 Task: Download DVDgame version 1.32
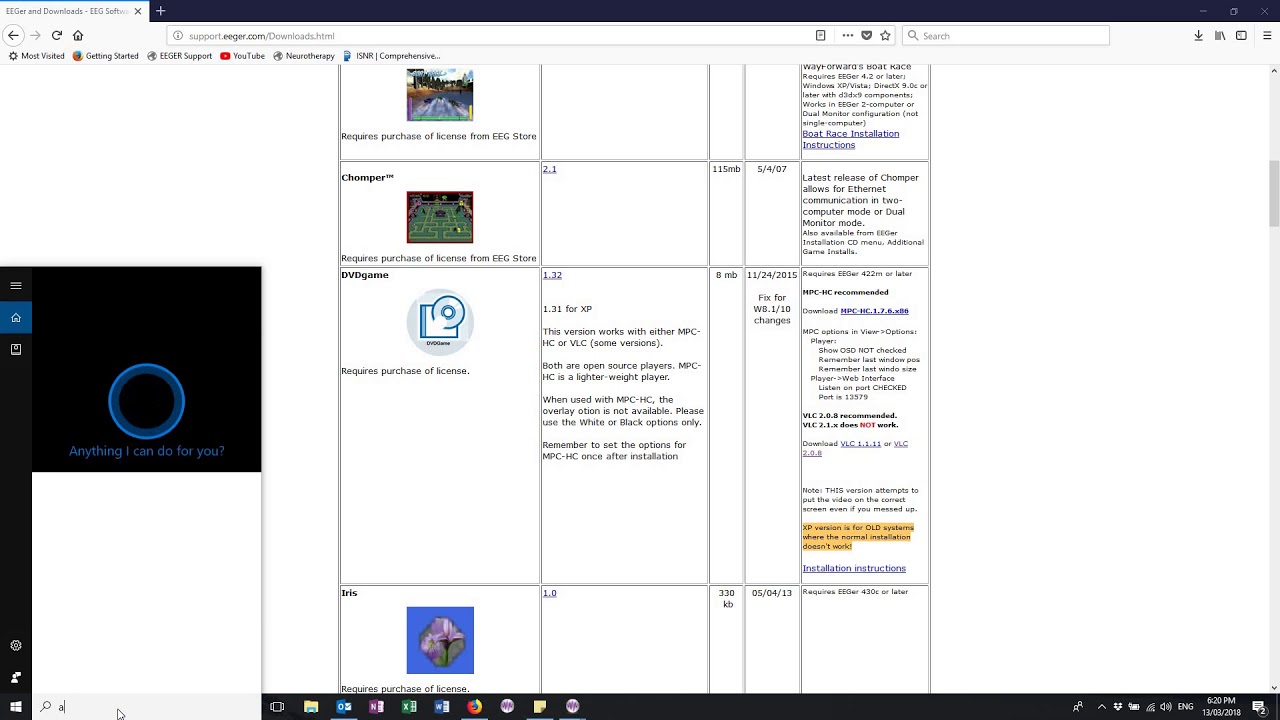coord(552,275)
